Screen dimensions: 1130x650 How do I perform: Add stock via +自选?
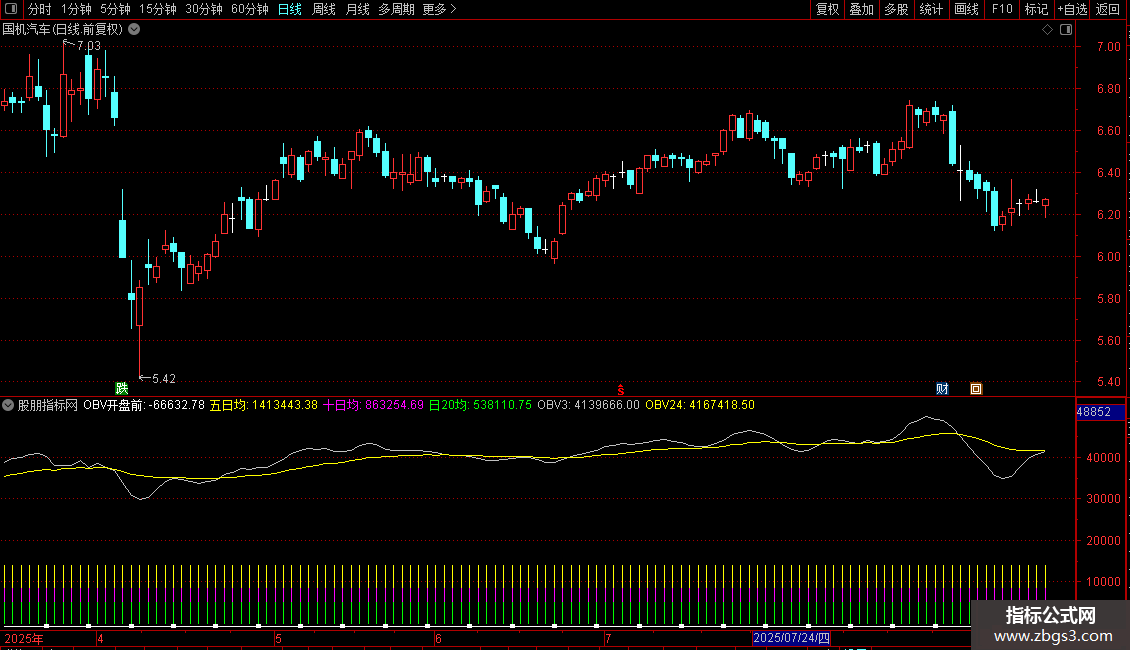(1072, 9)
